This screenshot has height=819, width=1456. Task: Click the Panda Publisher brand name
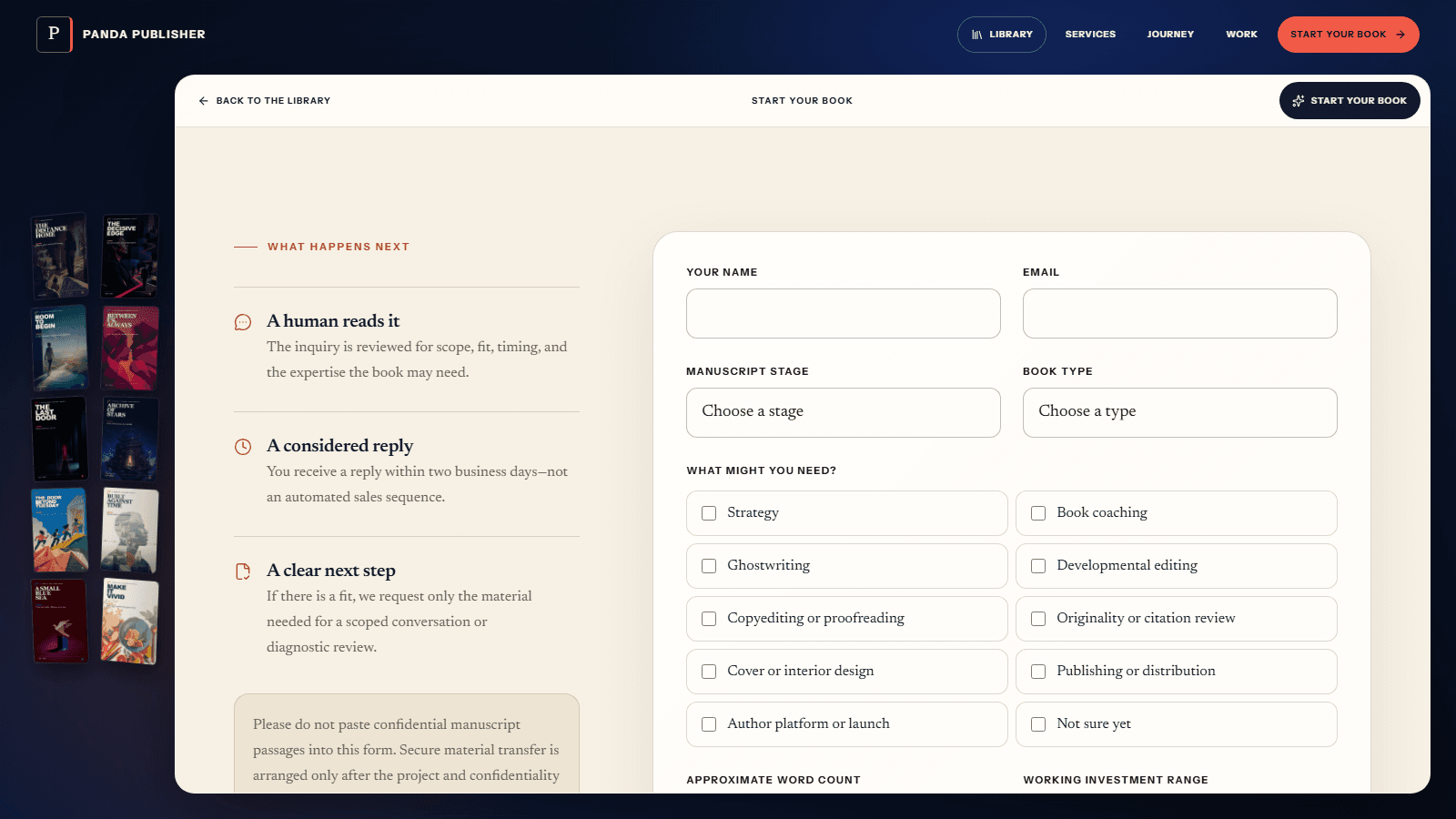pyautogui.click(x=144, y=35)
